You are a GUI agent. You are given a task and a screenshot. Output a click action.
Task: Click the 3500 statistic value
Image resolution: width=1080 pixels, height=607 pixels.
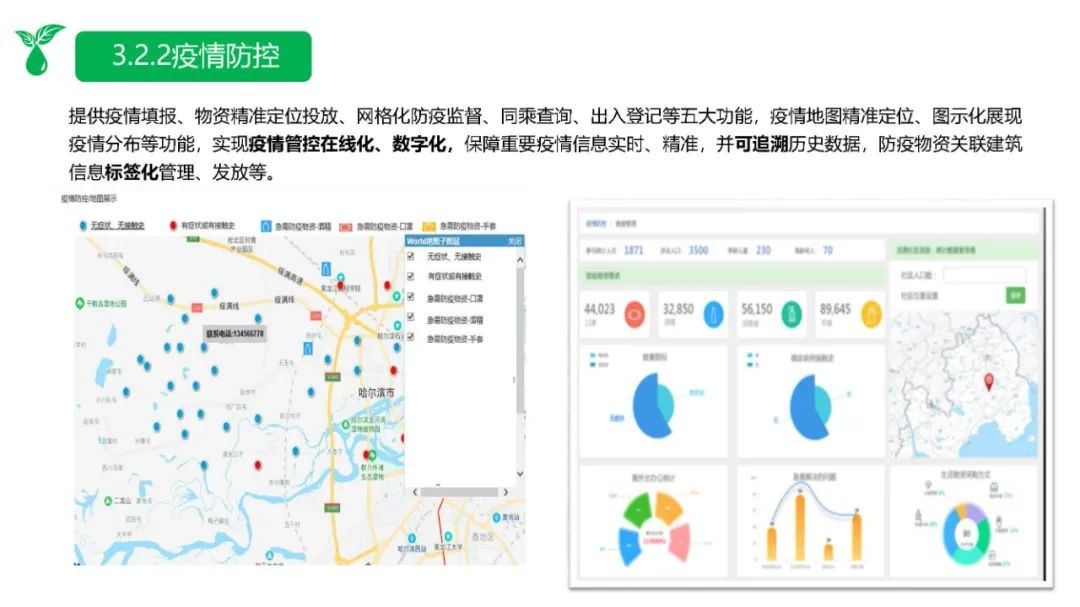(x=698, y=250)
